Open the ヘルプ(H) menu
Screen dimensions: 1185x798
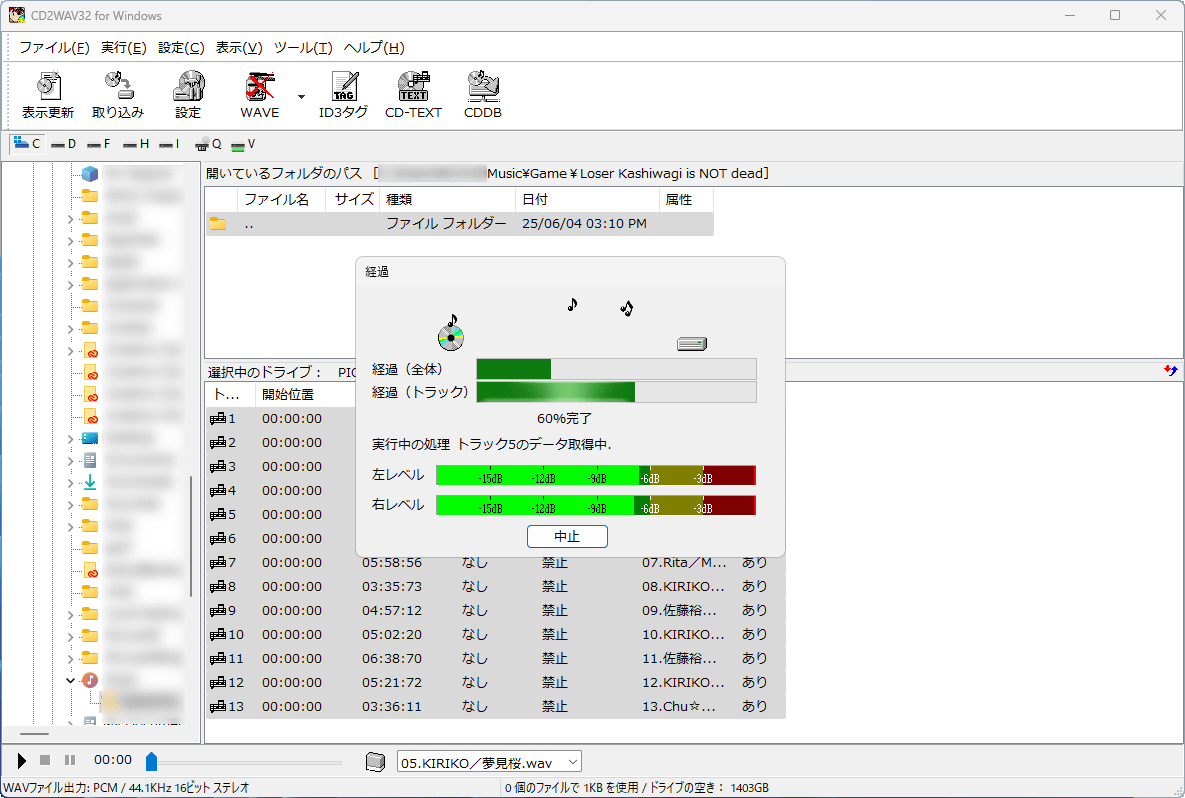(x=373, y=48)
